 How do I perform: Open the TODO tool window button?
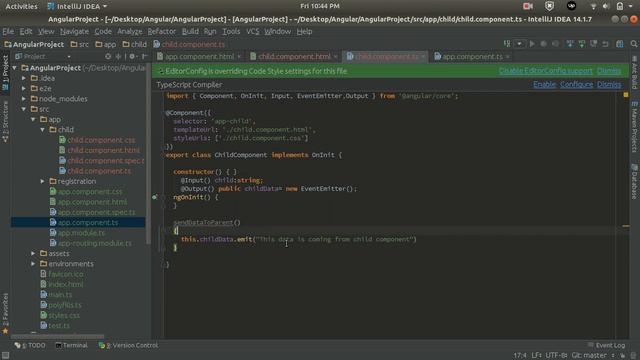tap(30, 345)
